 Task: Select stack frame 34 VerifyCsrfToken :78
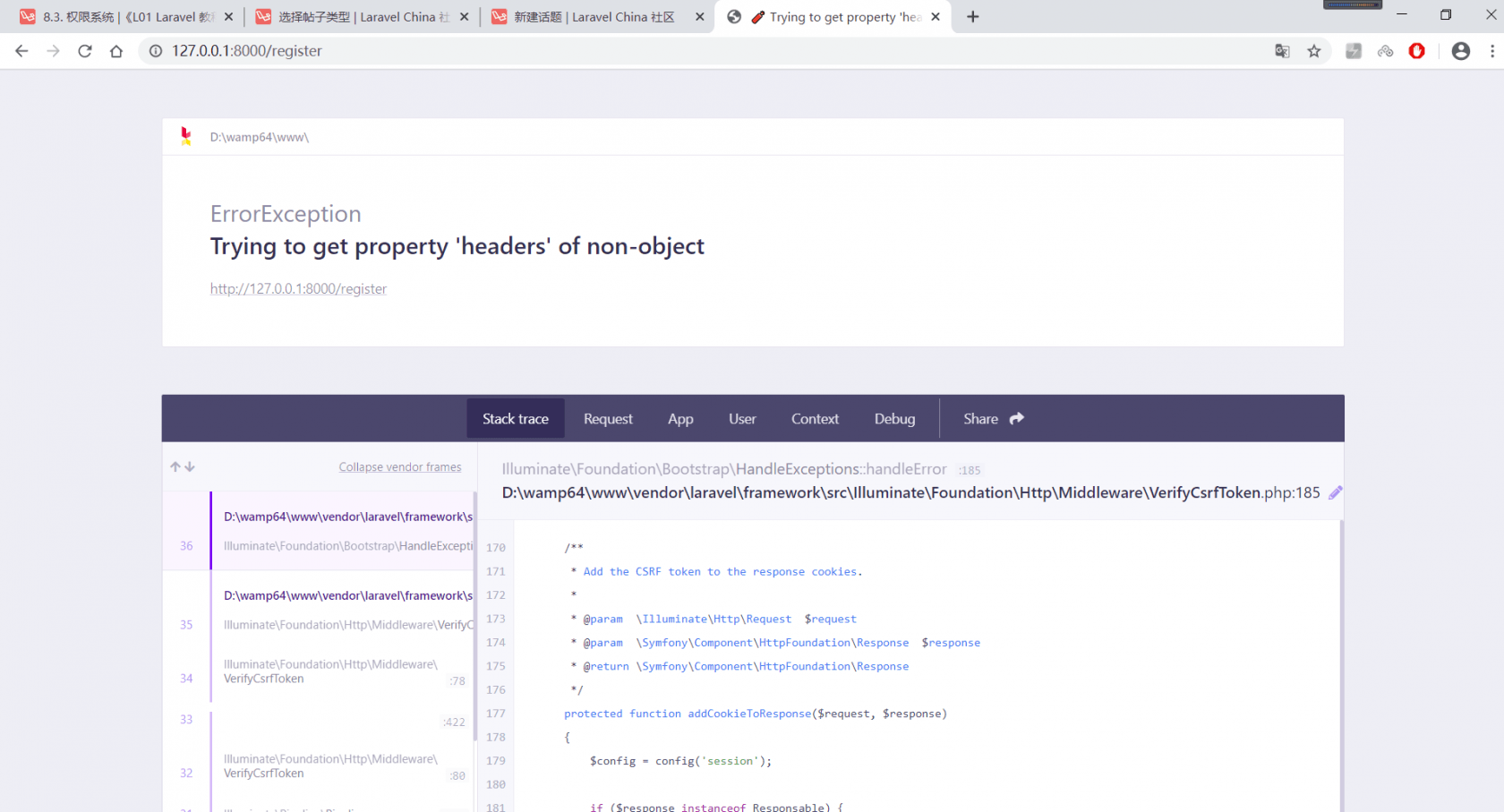(x=320, y=671)
